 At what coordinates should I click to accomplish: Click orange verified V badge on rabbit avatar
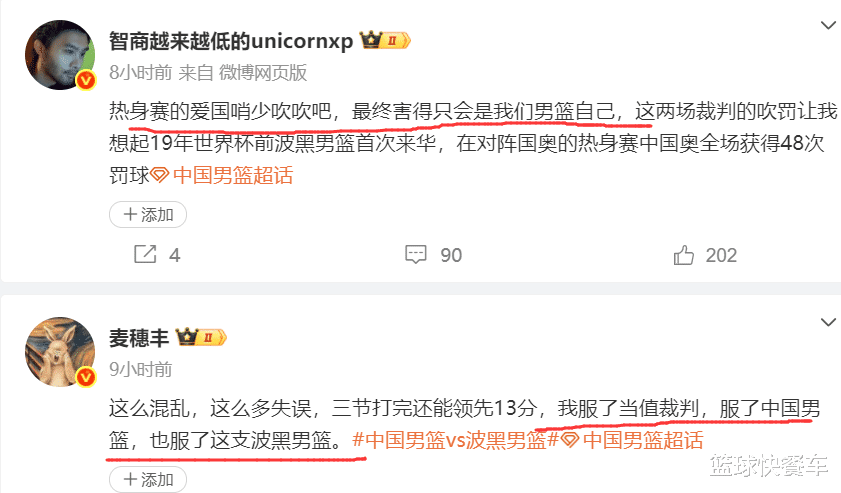[x=86, y=378]
